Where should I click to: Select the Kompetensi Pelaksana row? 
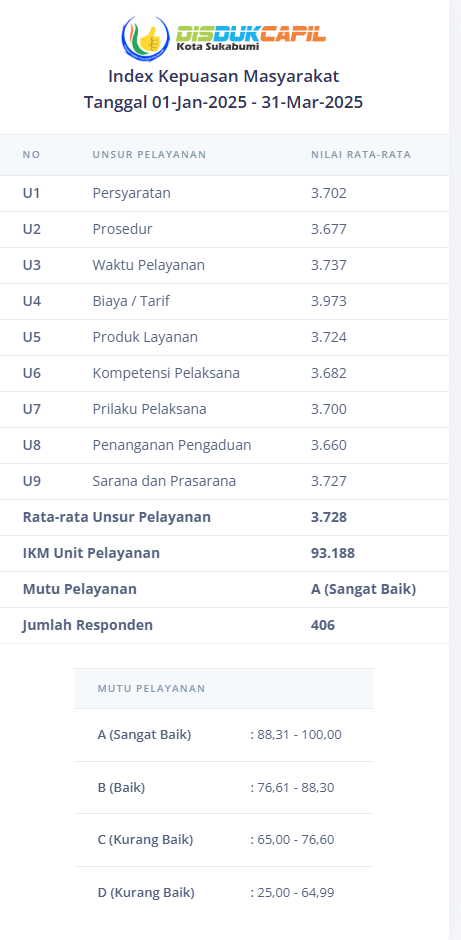coord(224,373)
